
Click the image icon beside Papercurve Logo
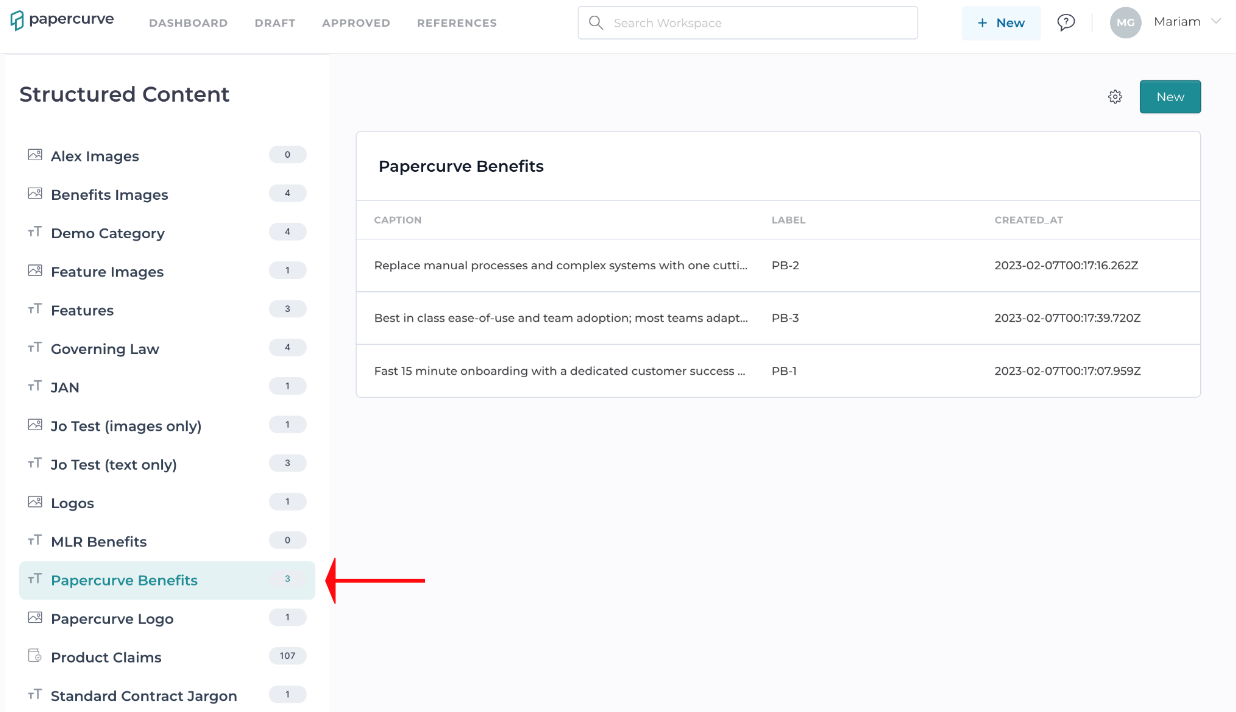34,617
